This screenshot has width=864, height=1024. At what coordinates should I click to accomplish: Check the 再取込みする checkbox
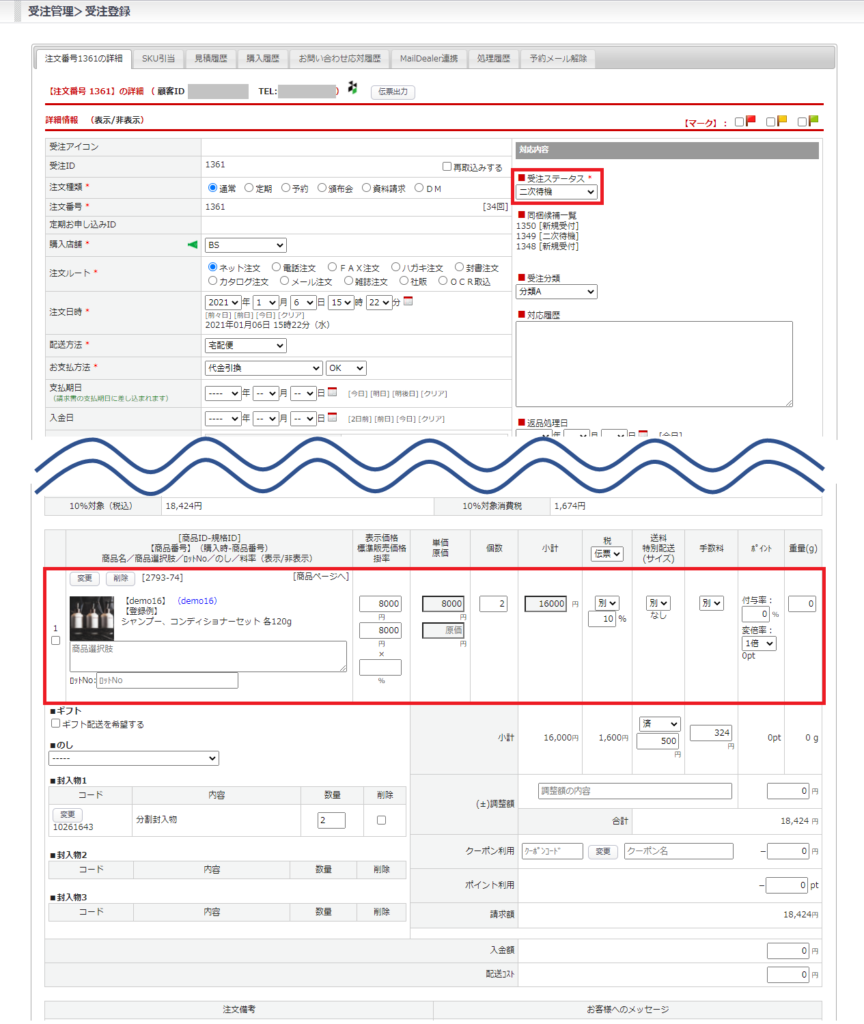click(447, 167)
